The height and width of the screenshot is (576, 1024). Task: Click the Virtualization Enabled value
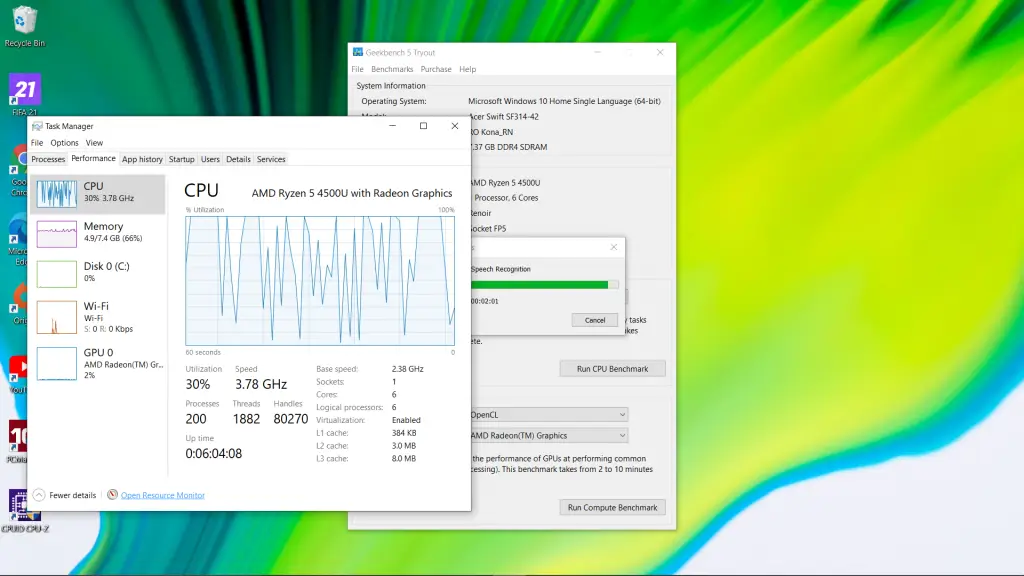[406, 420]
